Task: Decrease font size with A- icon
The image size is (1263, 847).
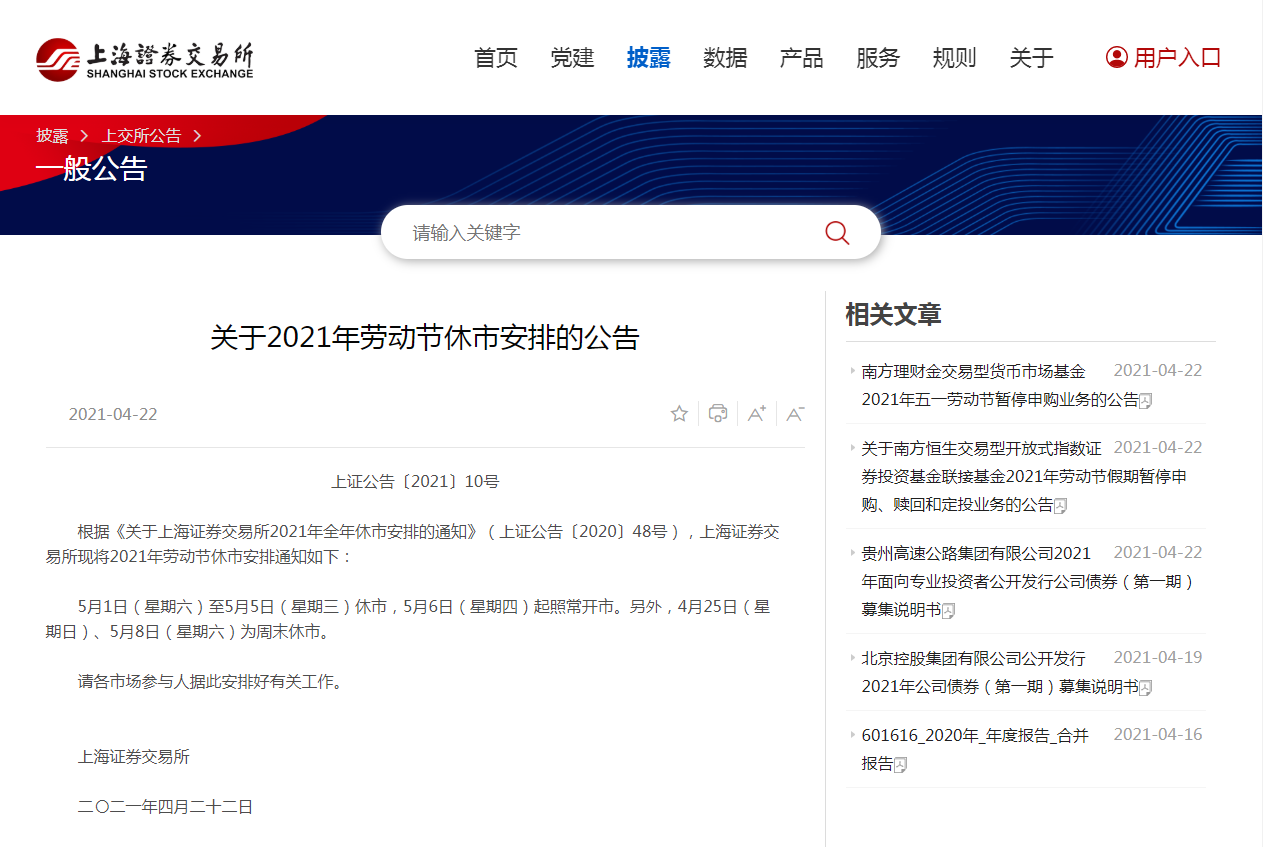Action: tap(795, 414)
